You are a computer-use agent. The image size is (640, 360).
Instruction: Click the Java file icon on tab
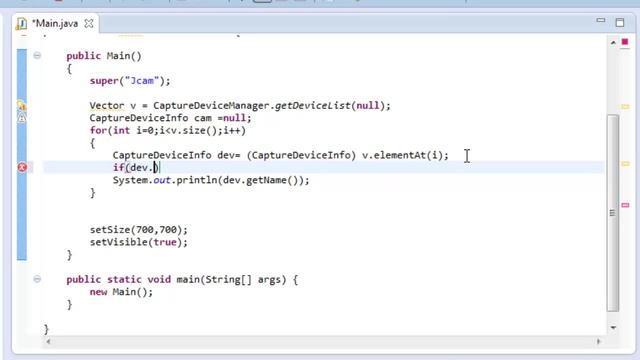(x=21, y=24)
